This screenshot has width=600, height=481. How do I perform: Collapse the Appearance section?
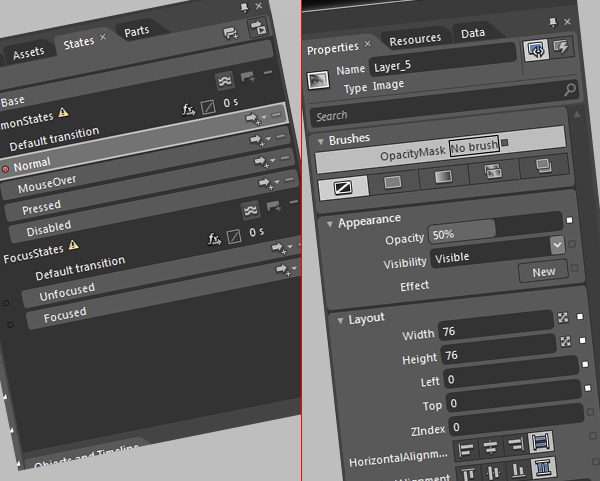tap(329, 224)
